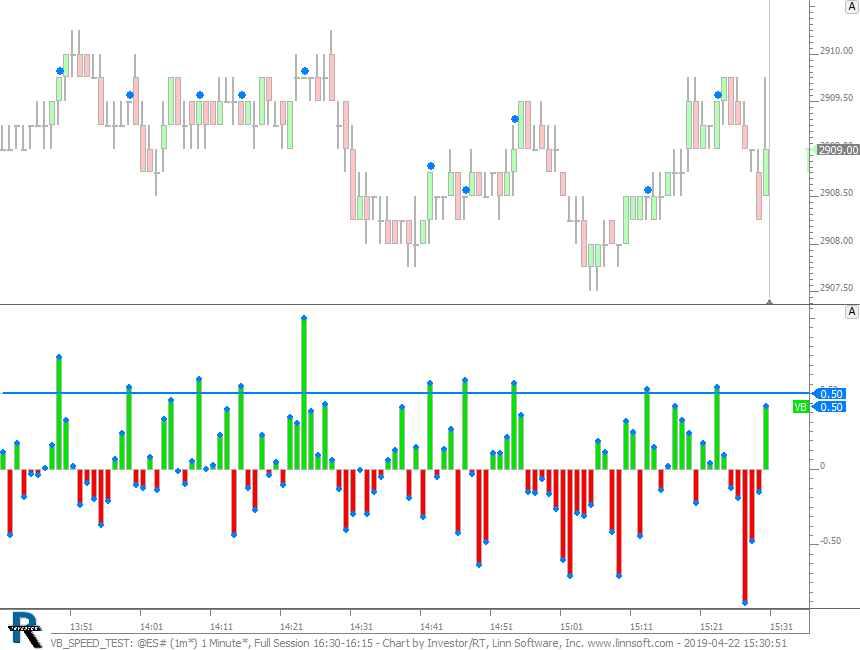Viewport: 860px width, 650px height.
Task: Click the 14:21 time axis label
Action: (291, 627)
